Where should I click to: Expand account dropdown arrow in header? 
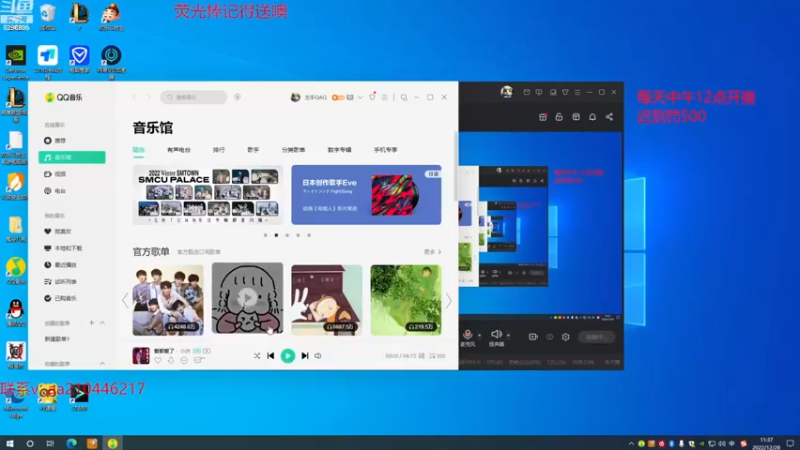click(x=360, y=97)
